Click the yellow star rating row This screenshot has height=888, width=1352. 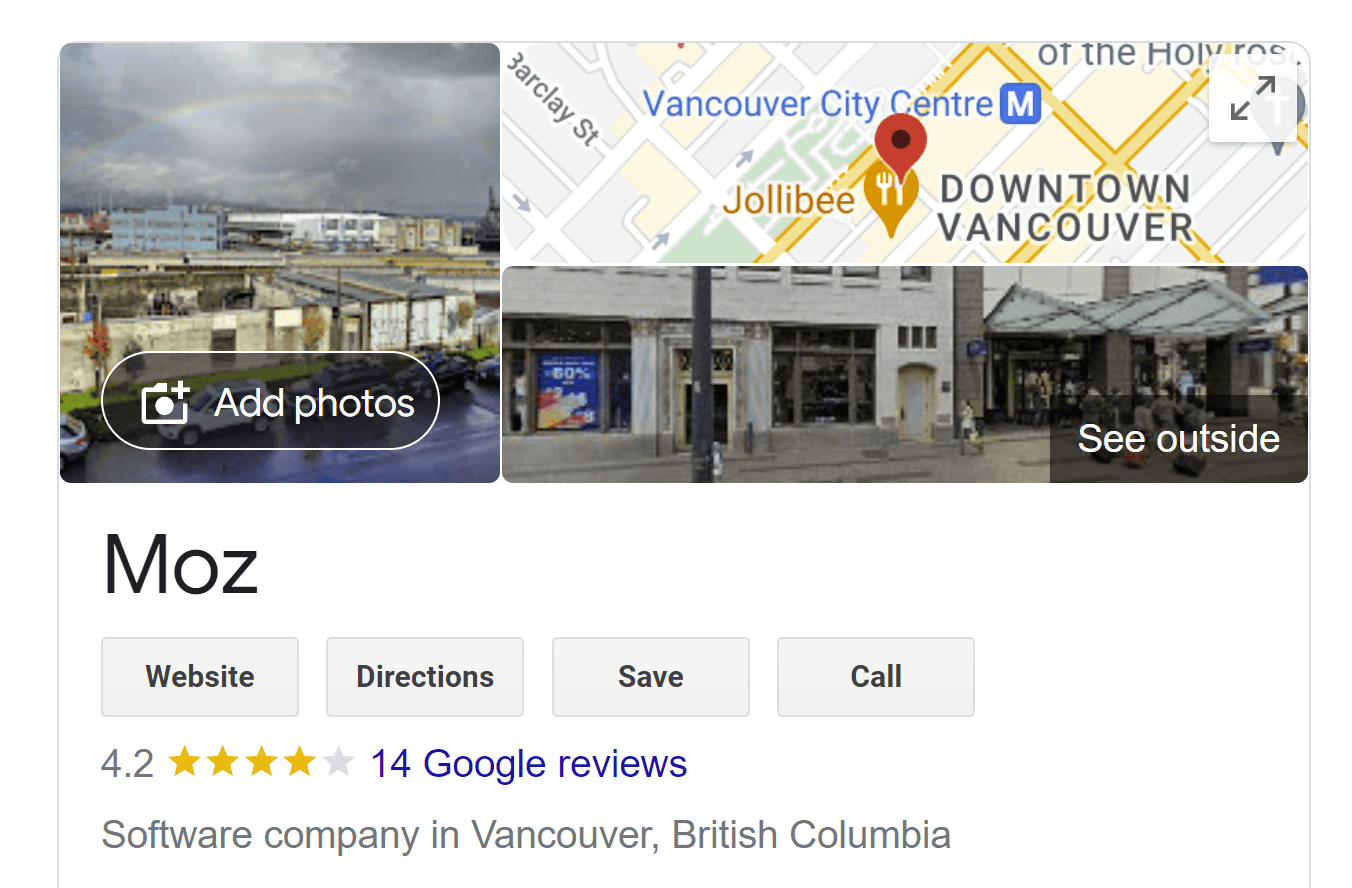click(261, 764)
